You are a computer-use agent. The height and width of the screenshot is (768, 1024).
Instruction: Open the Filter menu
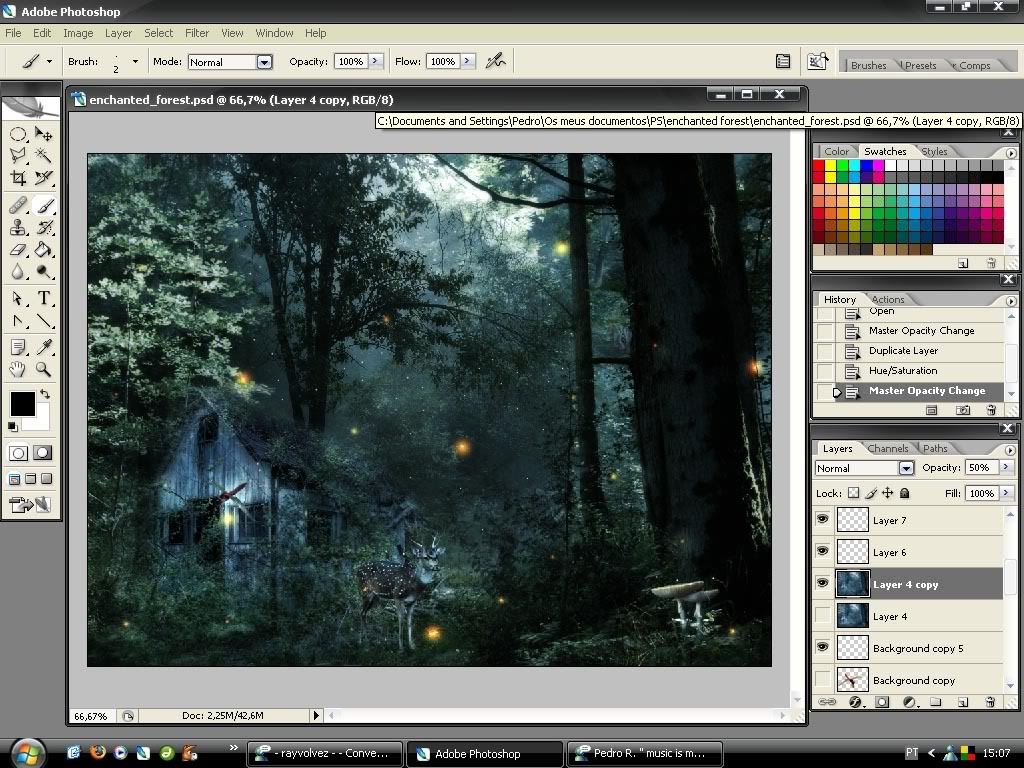click(197, 33)
